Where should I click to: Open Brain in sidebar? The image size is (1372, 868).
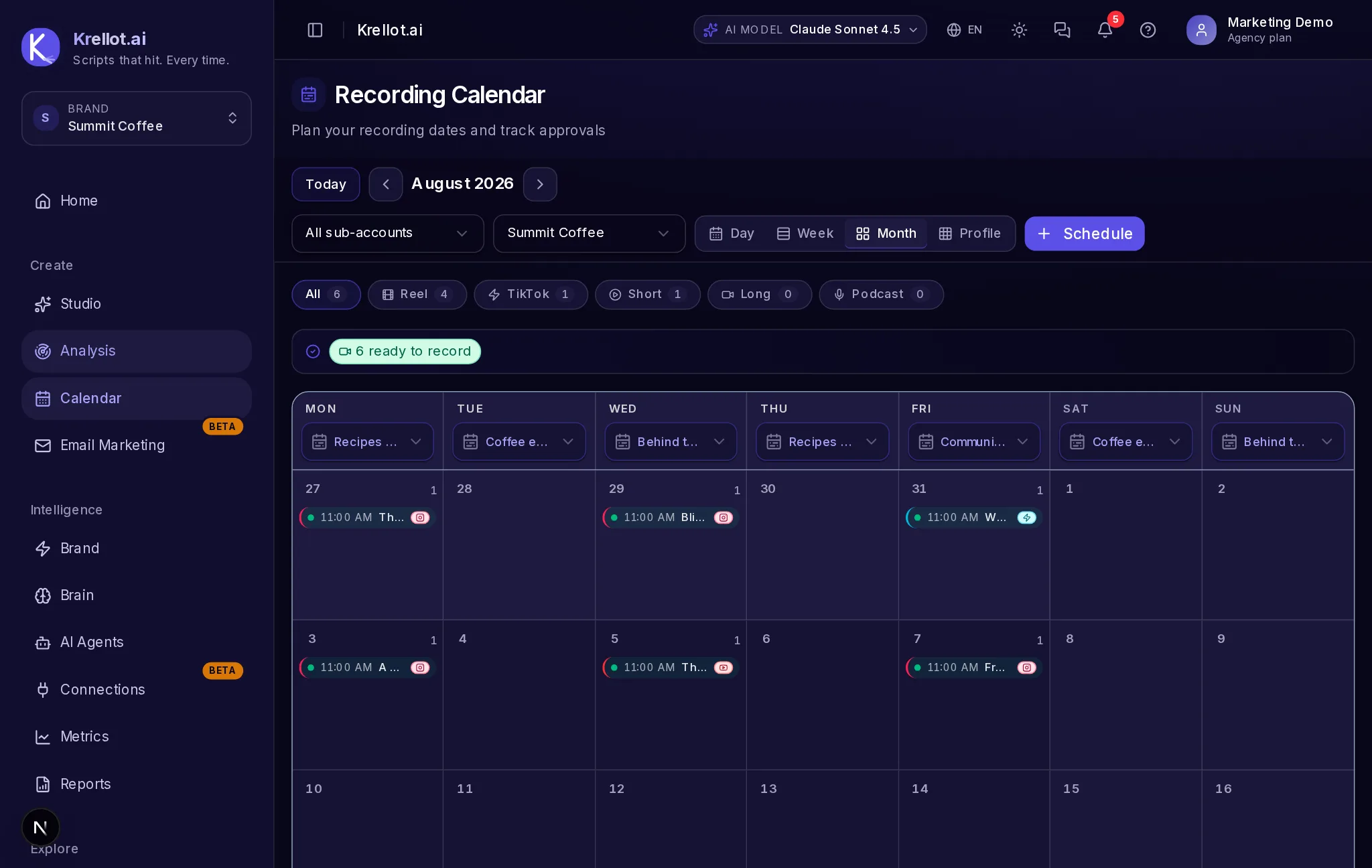coord(137,595)
